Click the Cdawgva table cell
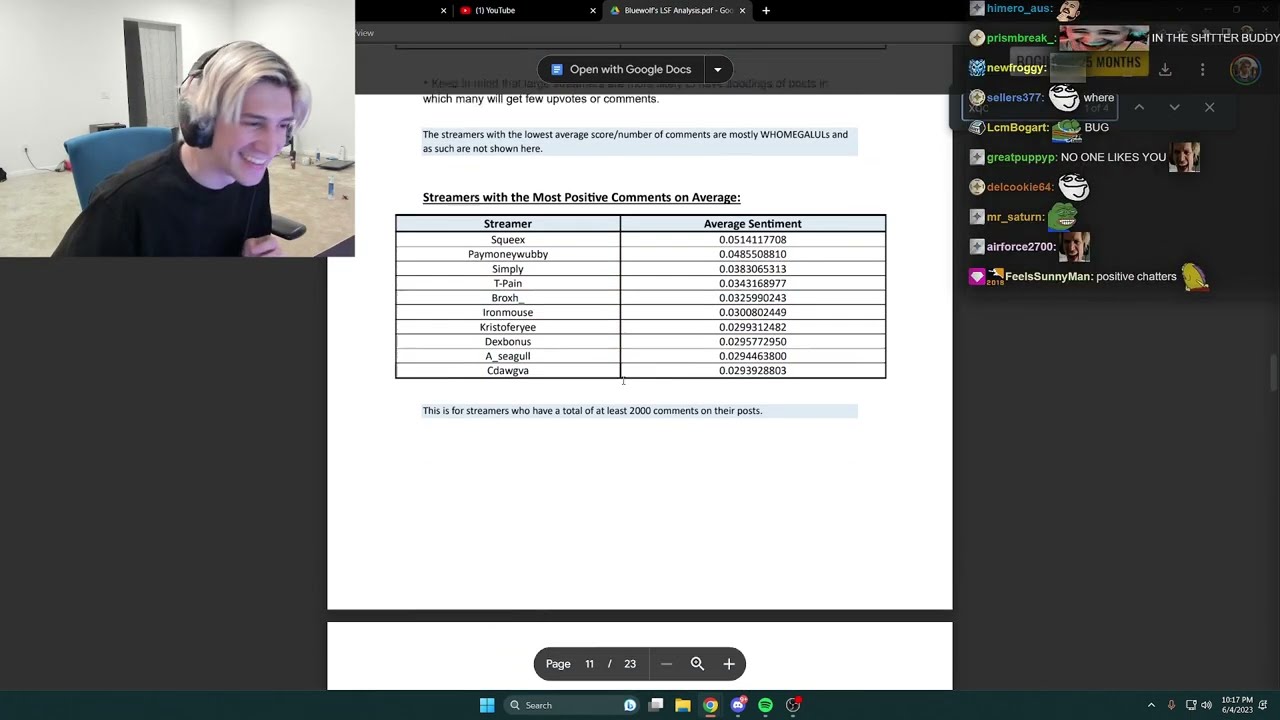Viewport: 1280px width, 720px height. [x=508, y=371]
